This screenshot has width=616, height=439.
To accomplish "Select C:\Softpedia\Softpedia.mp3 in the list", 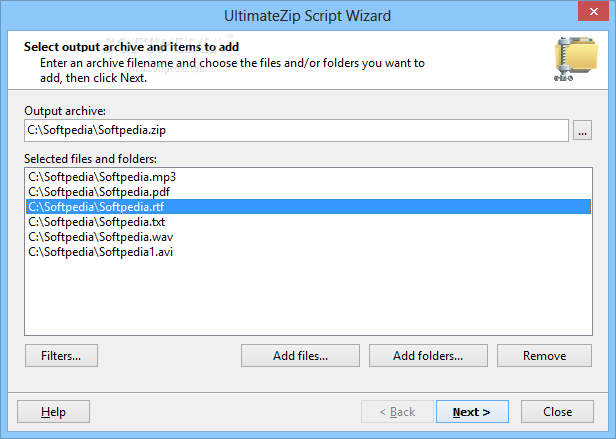I will click(308, 177).
